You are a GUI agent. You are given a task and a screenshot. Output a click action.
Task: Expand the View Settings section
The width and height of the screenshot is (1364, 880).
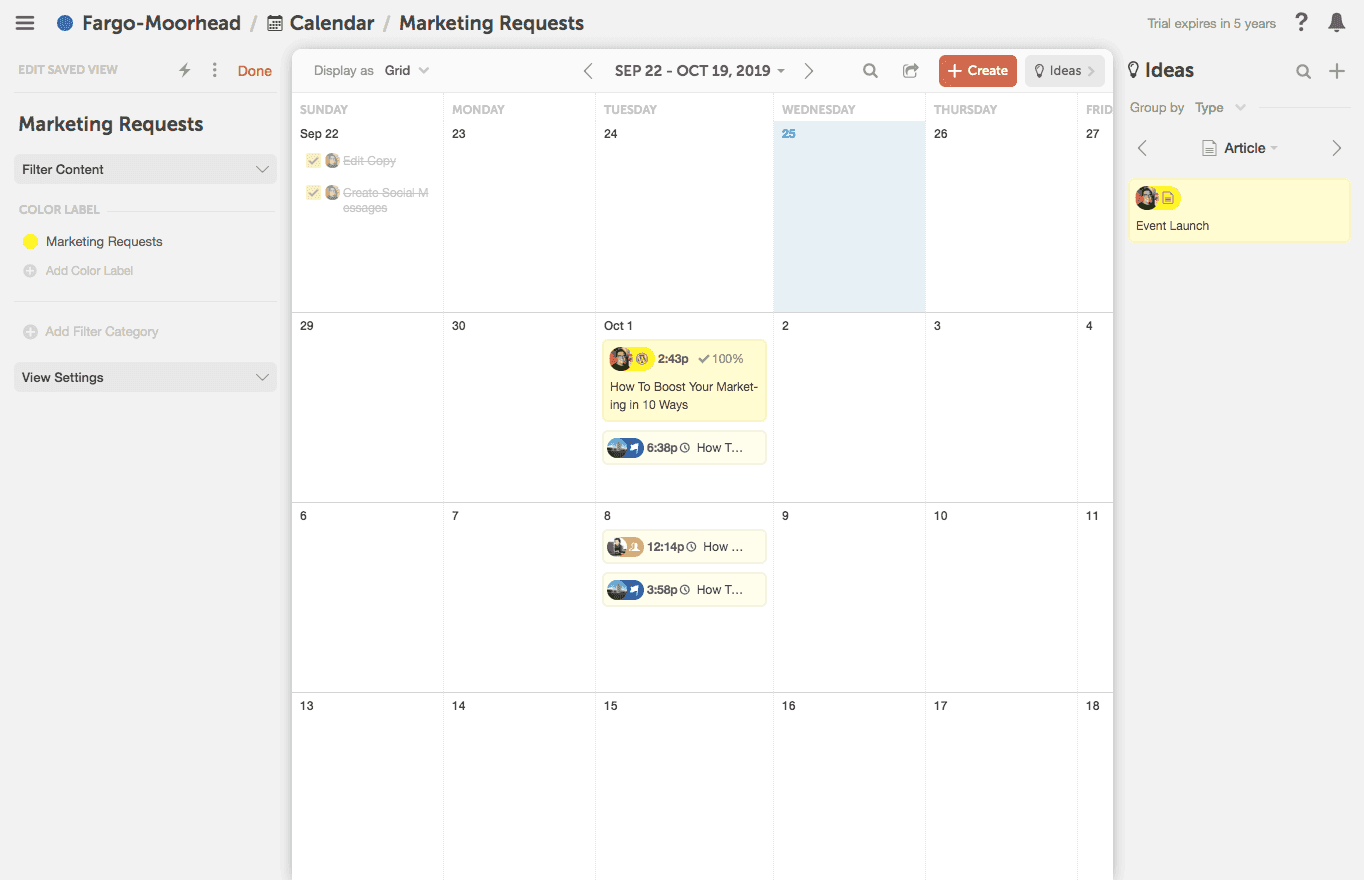[145, 377]
